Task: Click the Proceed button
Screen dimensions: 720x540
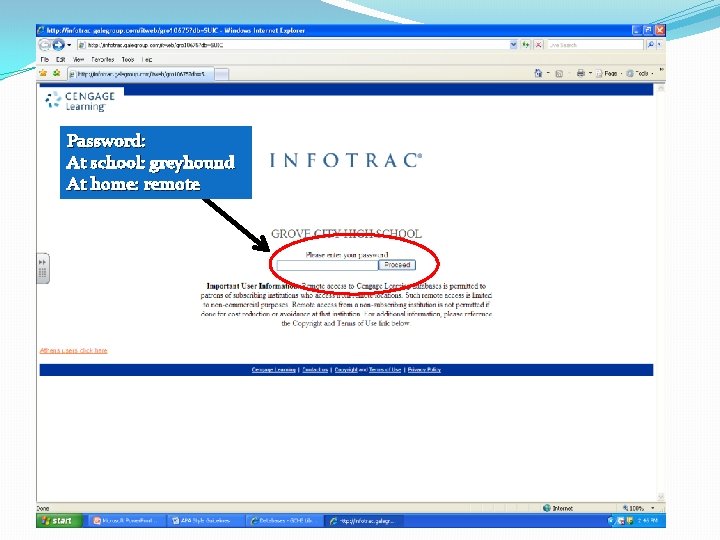Action: 397,265
